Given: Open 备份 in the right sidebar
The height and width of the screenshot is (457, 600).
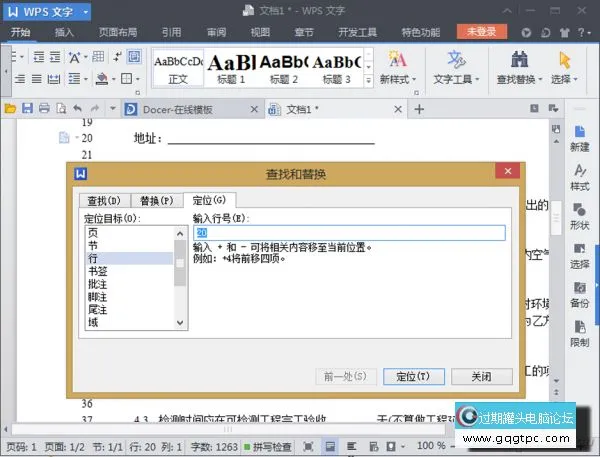Looking at the screenshot, I should 579,295.
